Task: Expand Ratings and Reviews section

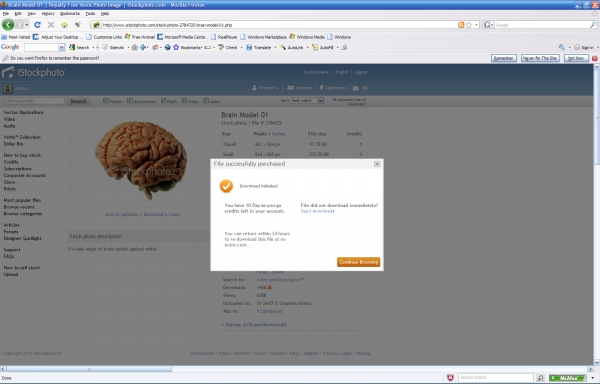Action: pos(254,325)
